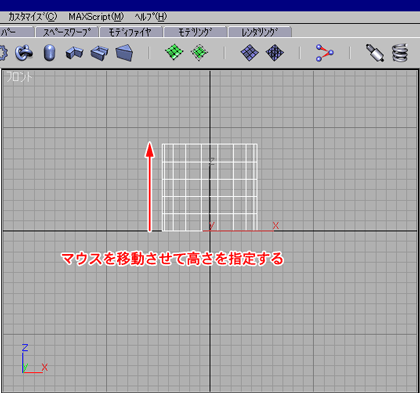The image size is (420, 393).
Task: Select the second blue NURBS CV surface icon
Action: point(275,53)
